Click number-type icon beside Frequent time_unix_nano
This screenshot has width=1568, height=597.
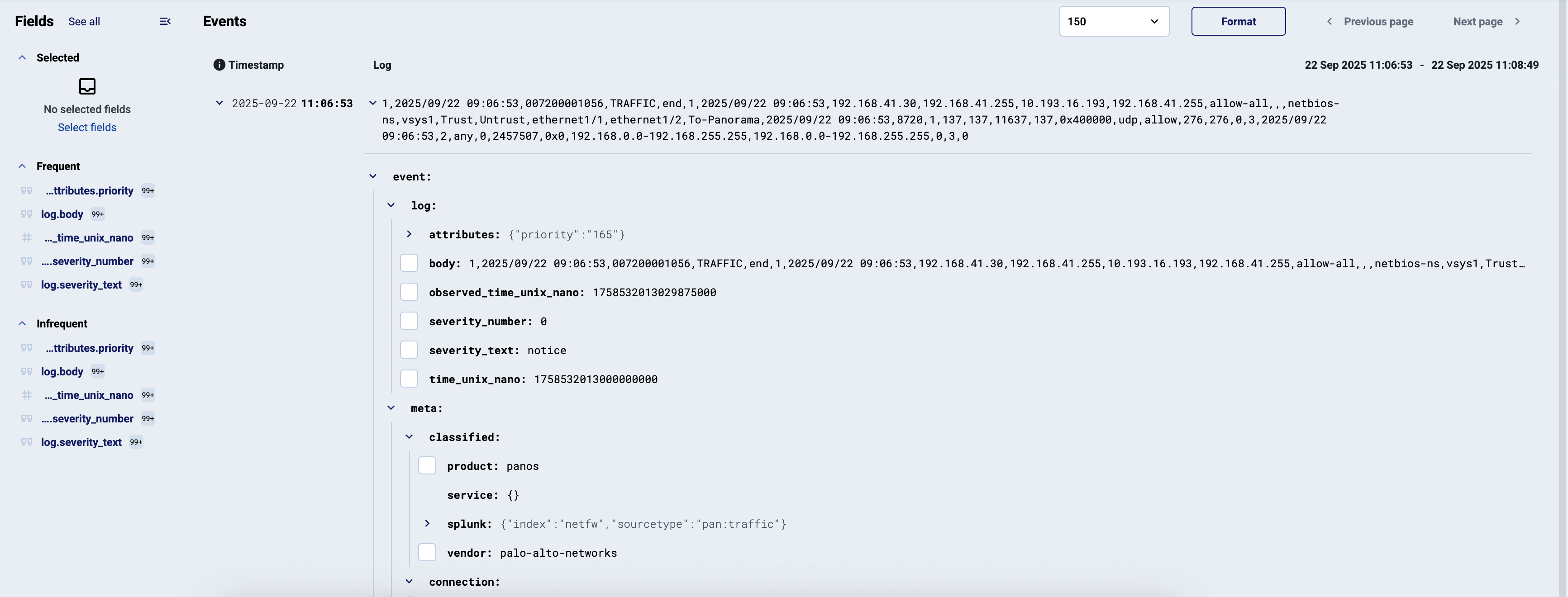pyautogui.click(x=27, y=238)
